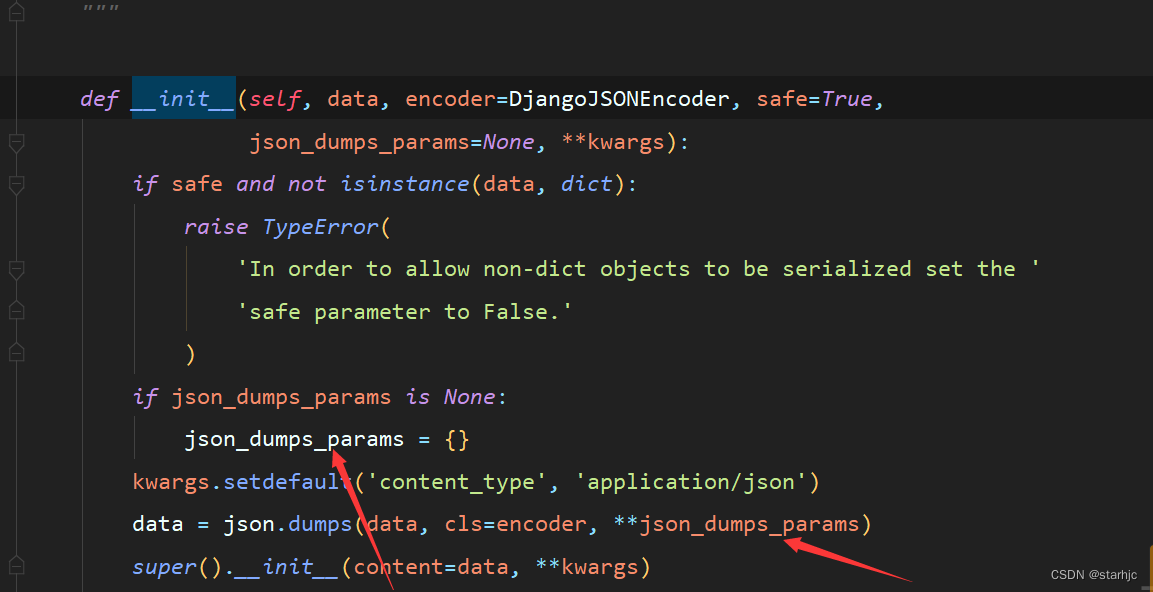Click 'not' keyword in if safe line
The height and width of the screenshot is (592, 1153).
[x=307, y=184]
